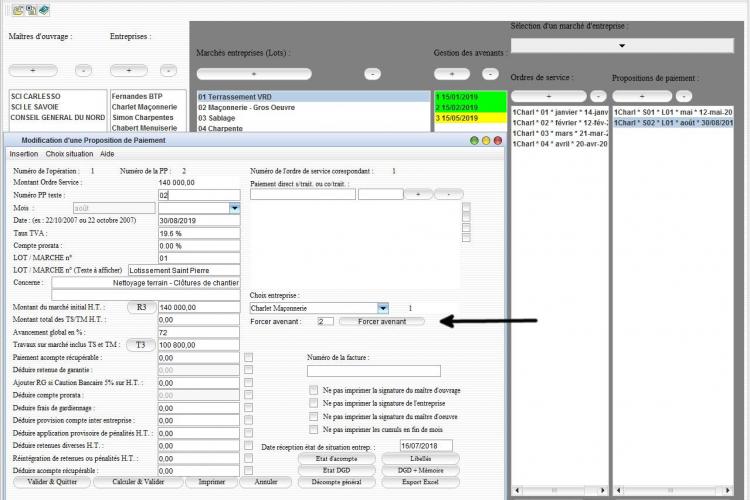Image resolution: width=750 pixels, height=500 pixels.
Task: Select green avenant '1 15/01/2019'
Action: coord(470,97)
